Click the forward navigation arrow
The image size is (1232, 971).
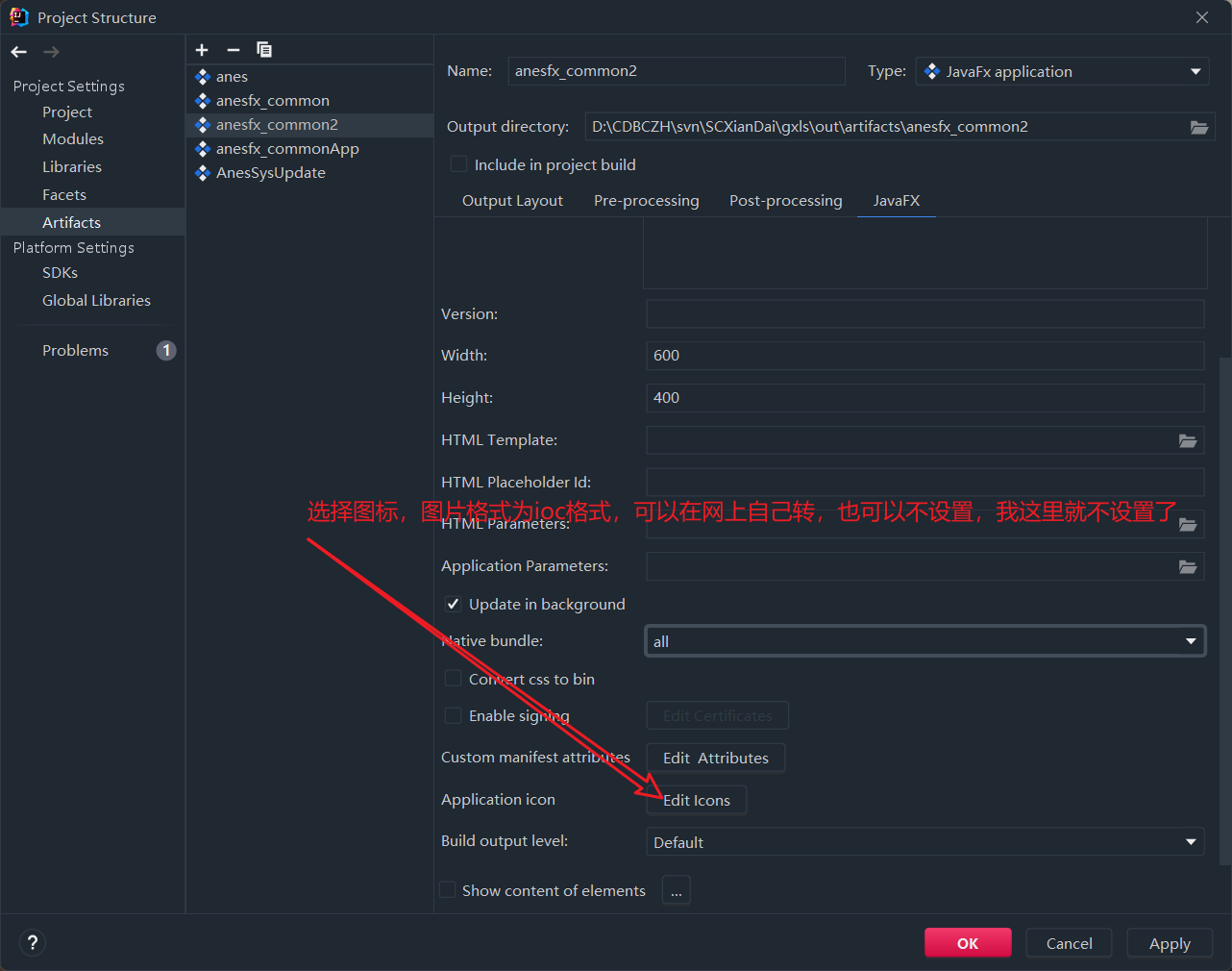click(52, 52)
